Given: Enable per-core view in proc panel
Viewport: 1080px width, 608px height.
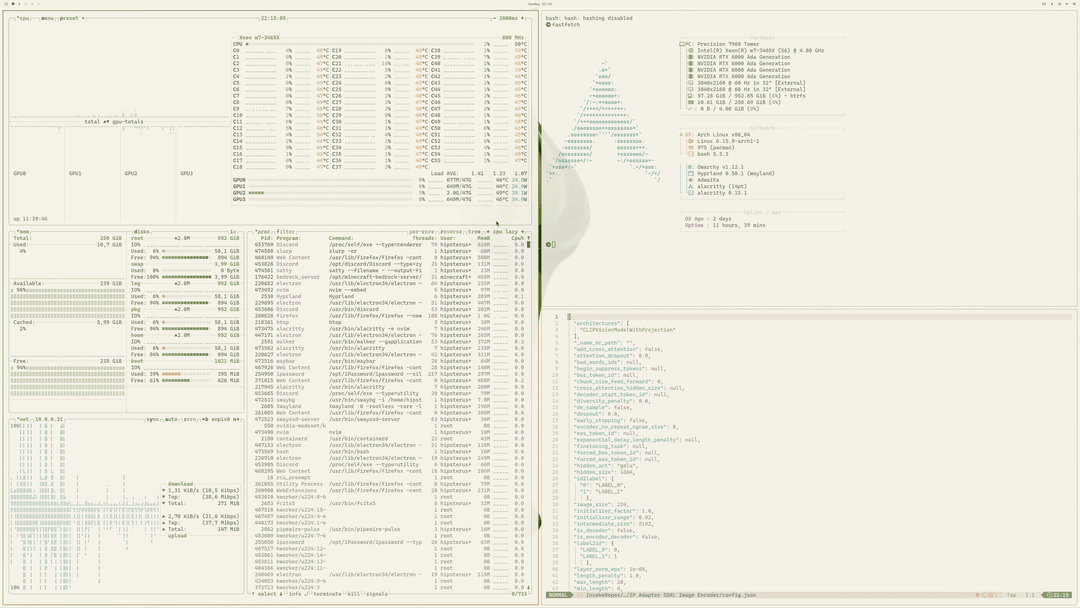Looking at the screenshot, I should [x=421, y=232].
